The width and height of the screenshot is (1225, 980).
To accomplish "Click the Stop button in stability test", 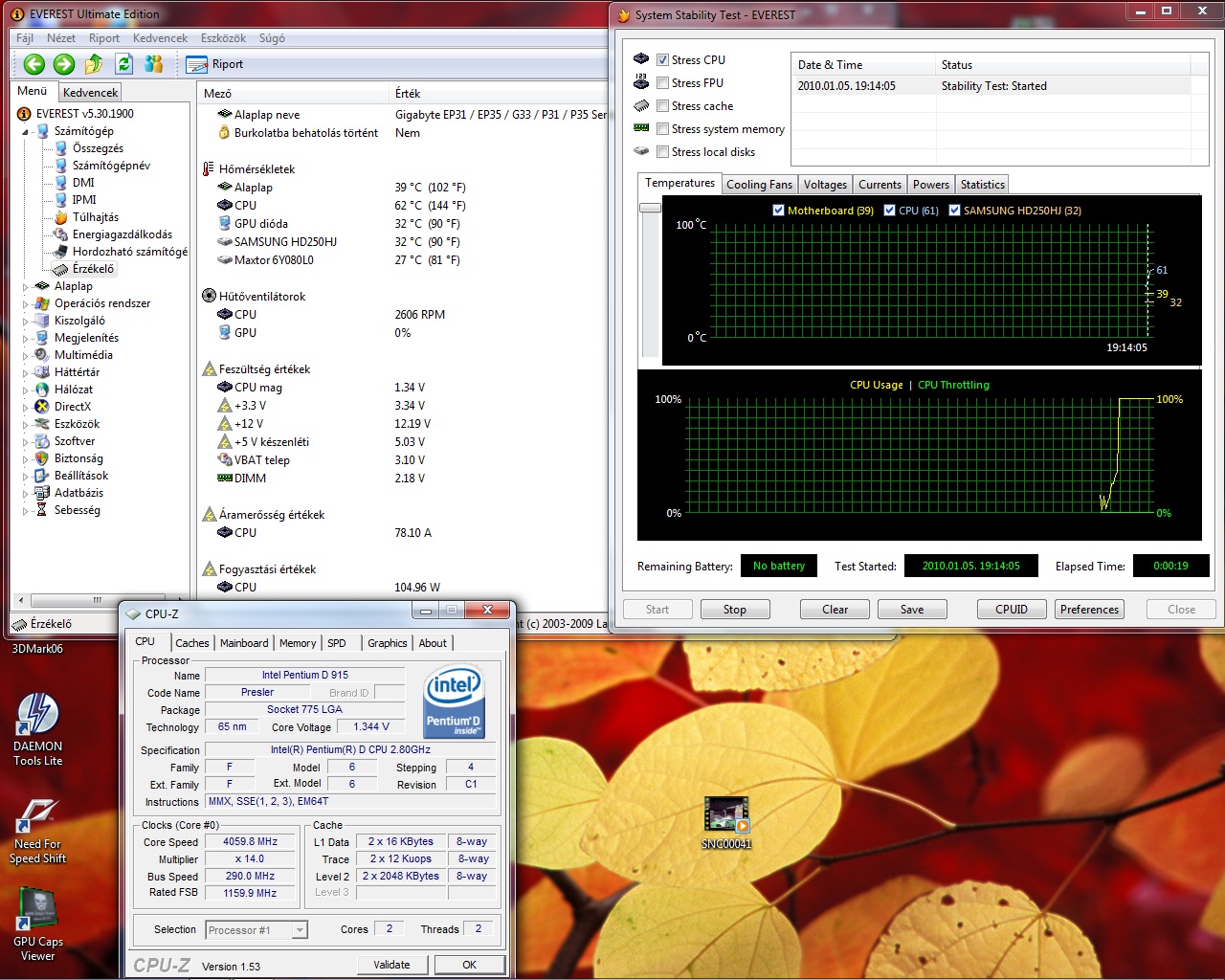I will [x=735, y=610].
